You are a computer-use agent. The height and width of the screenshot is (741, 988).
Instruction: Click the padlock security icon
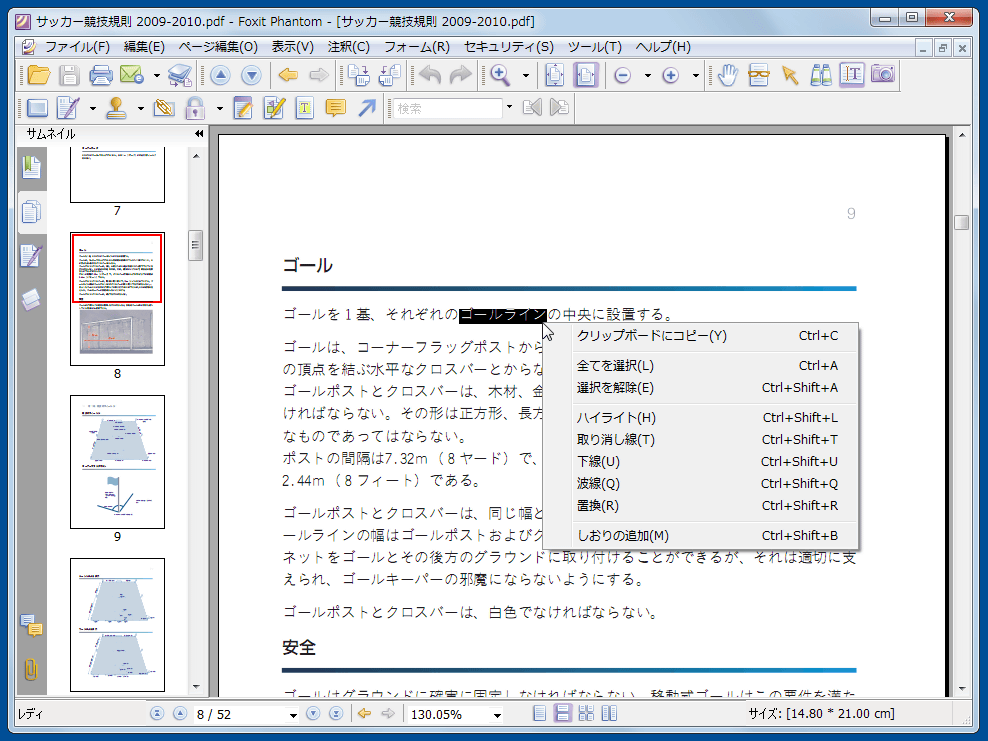[x=195, y=108]
